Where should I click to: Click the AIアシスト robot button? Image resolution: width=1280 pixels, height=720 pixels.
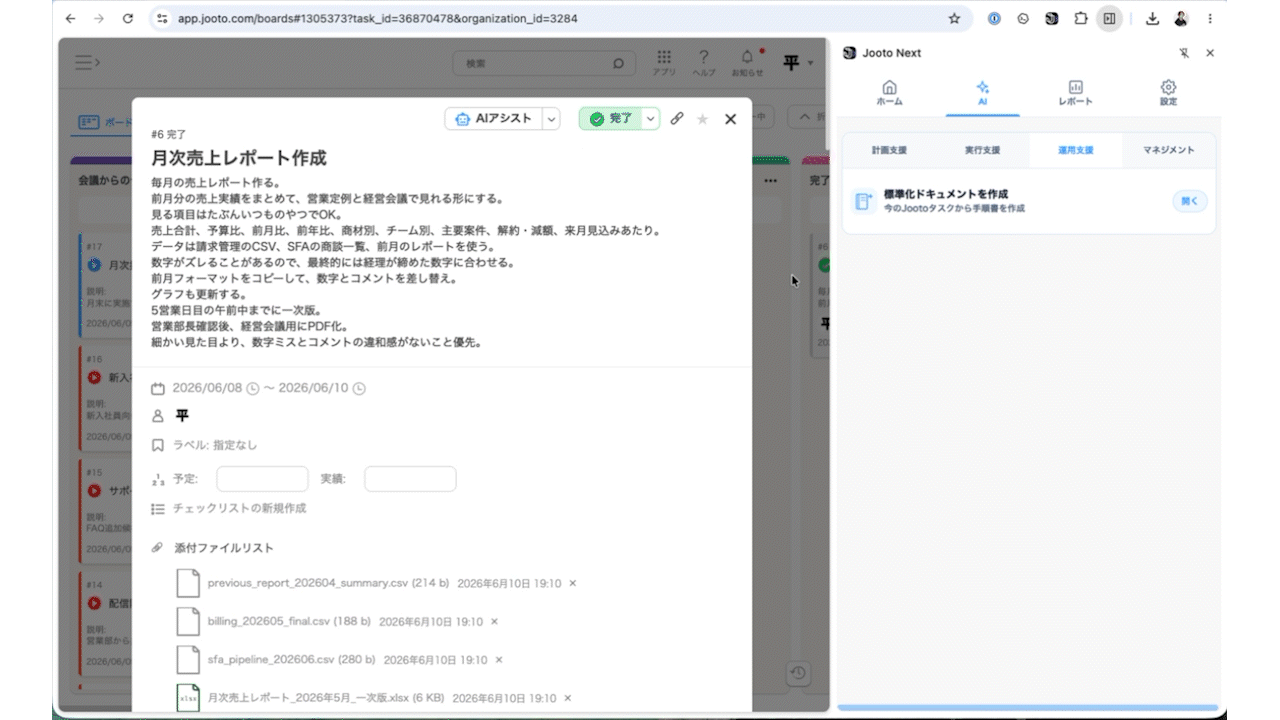tap(493, 118)
